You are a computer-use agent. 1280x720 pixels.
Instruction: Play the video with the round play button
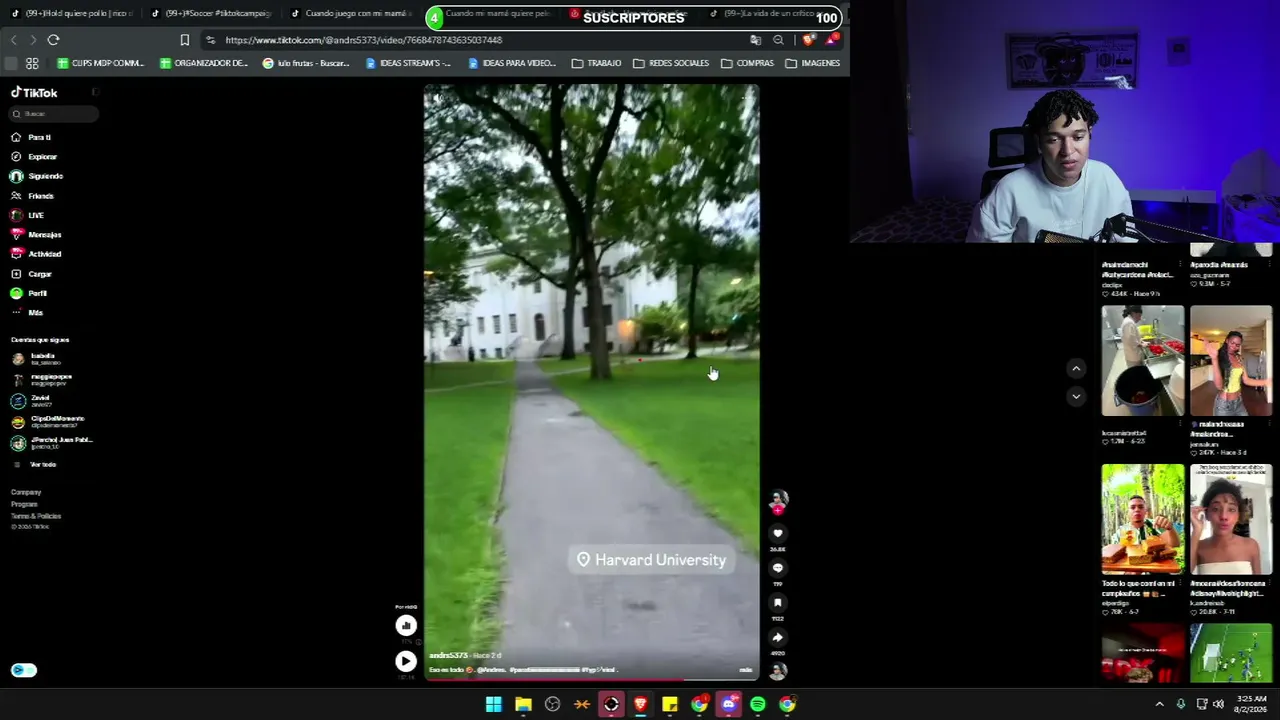[x=406, y=661]
